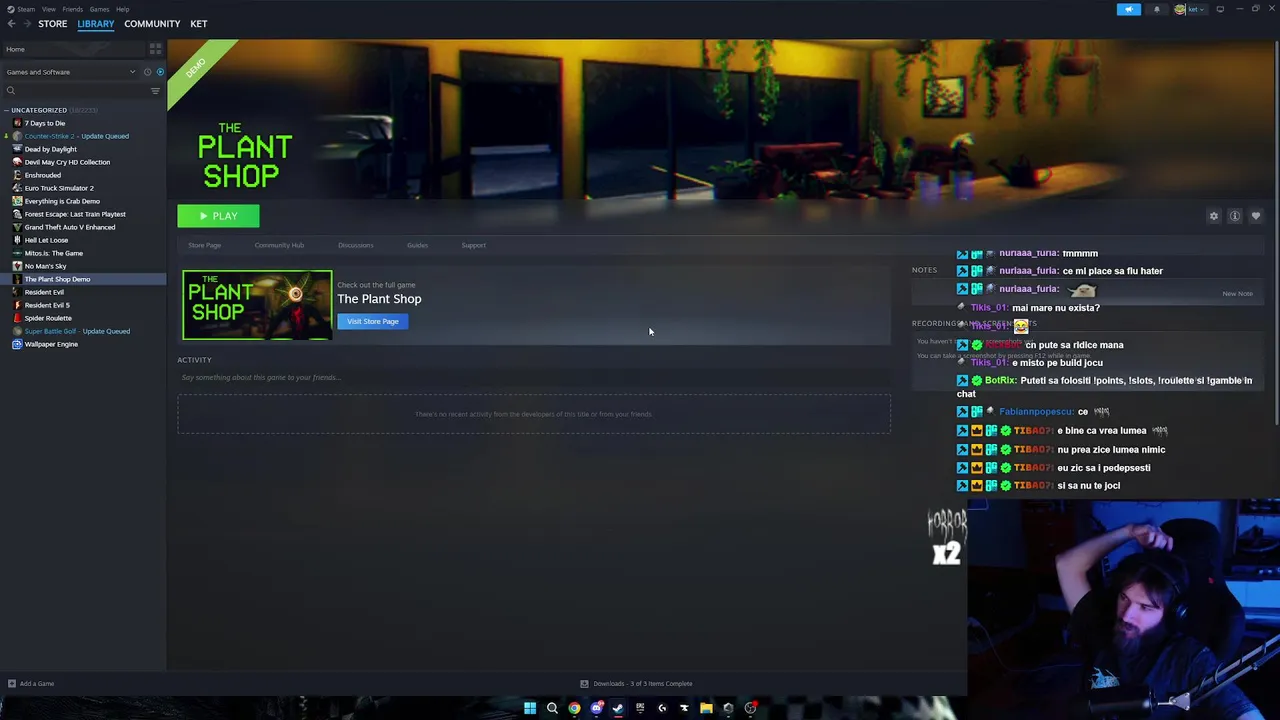Screen dimensions: 1280x720
Task: Open the notifications bell
Action: point(1157,9)
